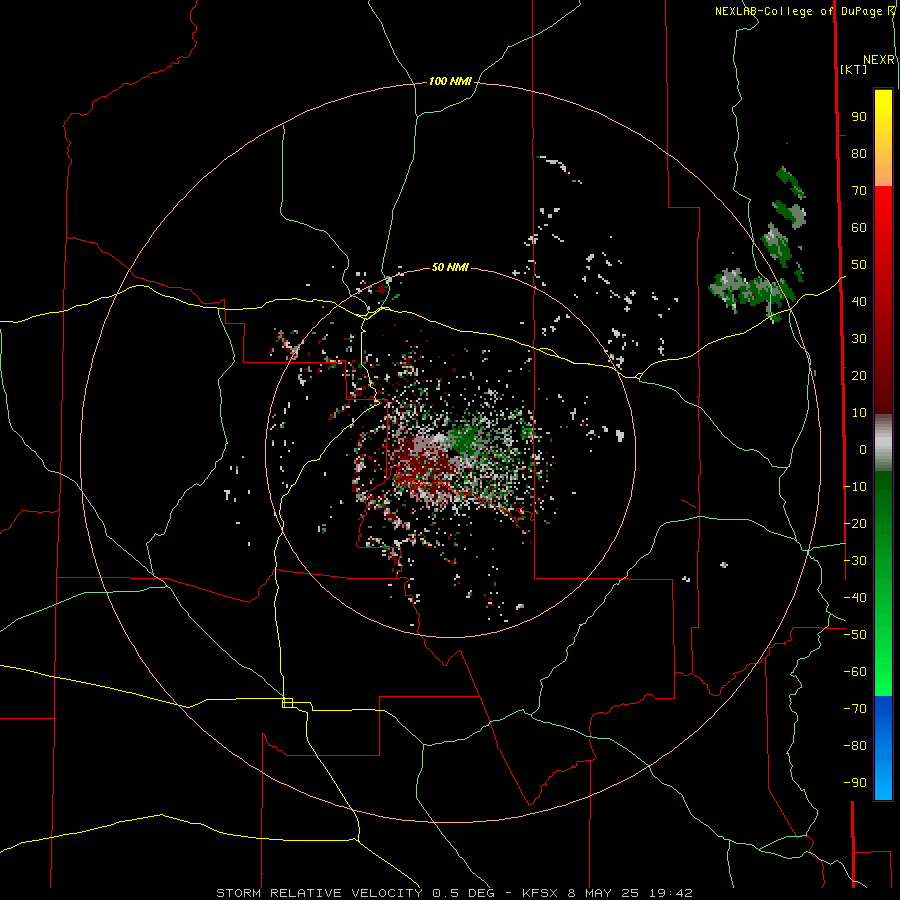Pick the gray zero-velocity segment of color bar
The width and height of the screenshot is (900, 900).
click(883, 443)
